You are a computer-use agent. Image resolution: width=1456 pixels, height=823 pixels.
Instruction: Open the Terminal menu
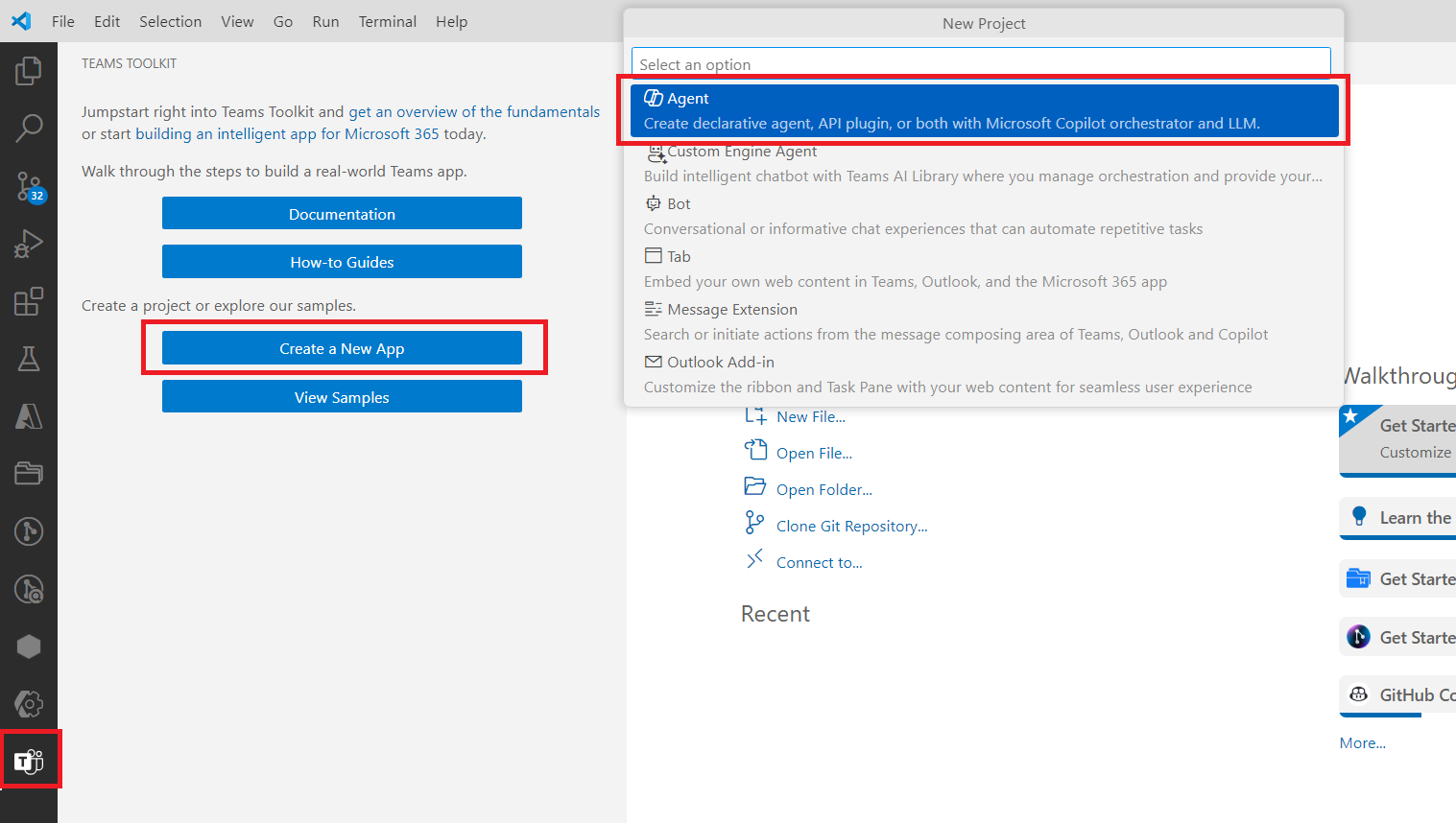tap(387, 21)
